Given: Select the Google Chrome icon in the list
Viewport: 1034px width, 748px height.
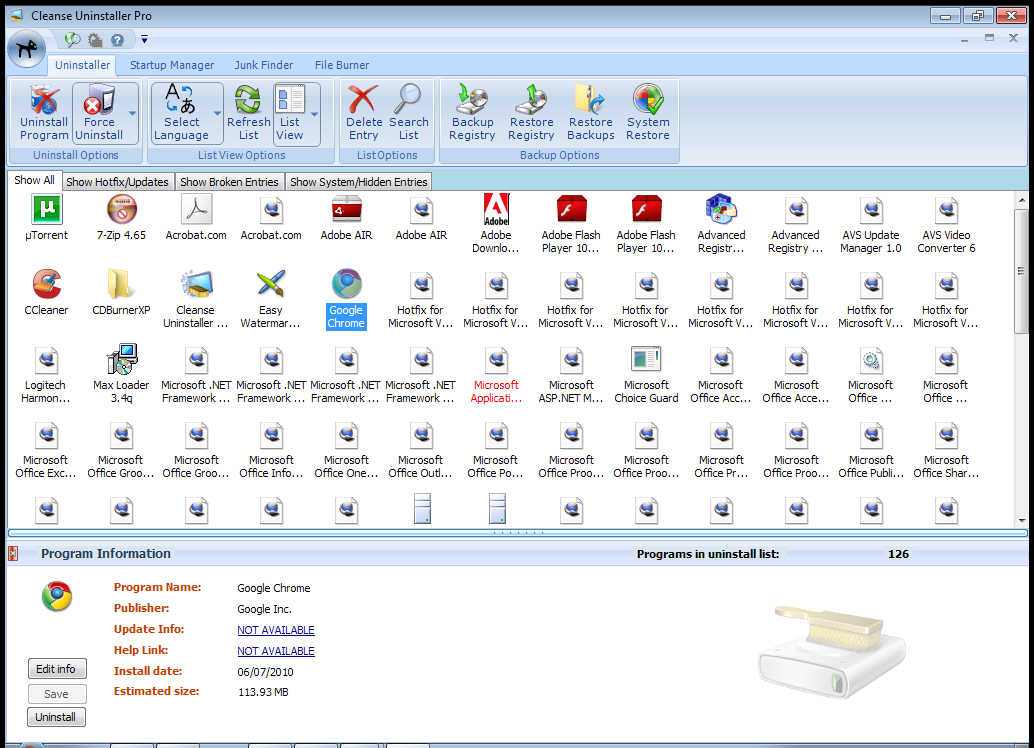Looking at the screenshot, I should 346,284.
